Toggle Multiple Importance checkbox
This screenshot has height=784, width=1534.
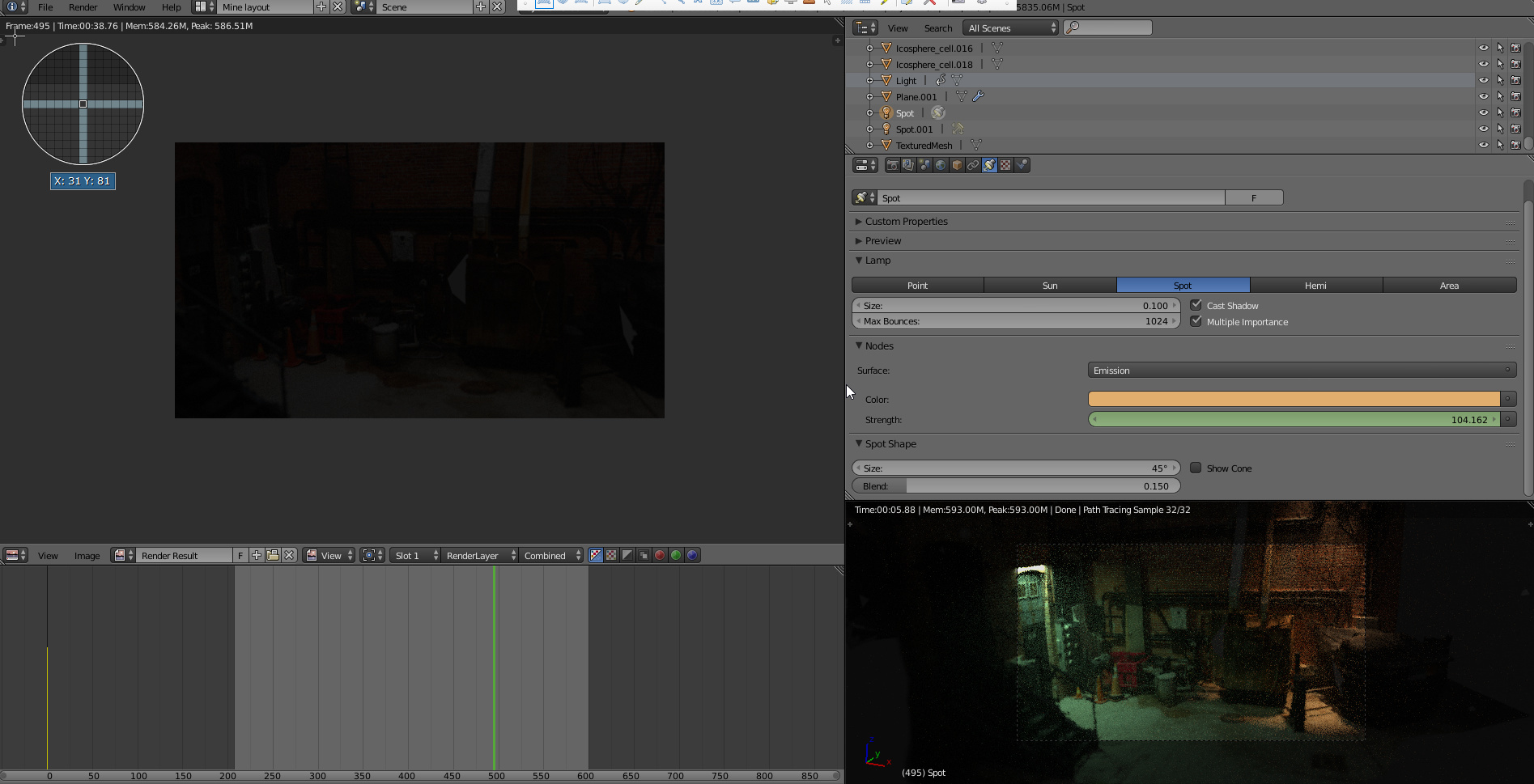click(x=1196, y=321)
